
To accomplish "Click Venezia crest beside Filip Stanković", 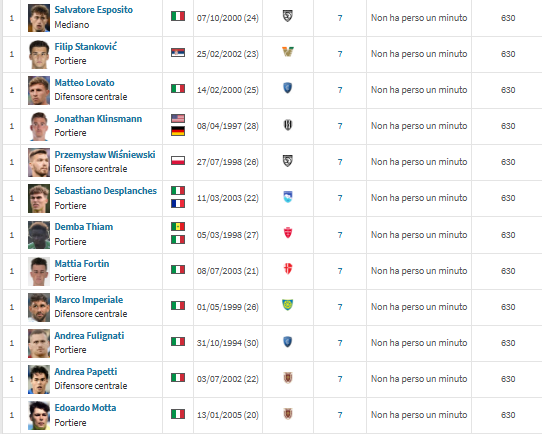I will 288,52.
